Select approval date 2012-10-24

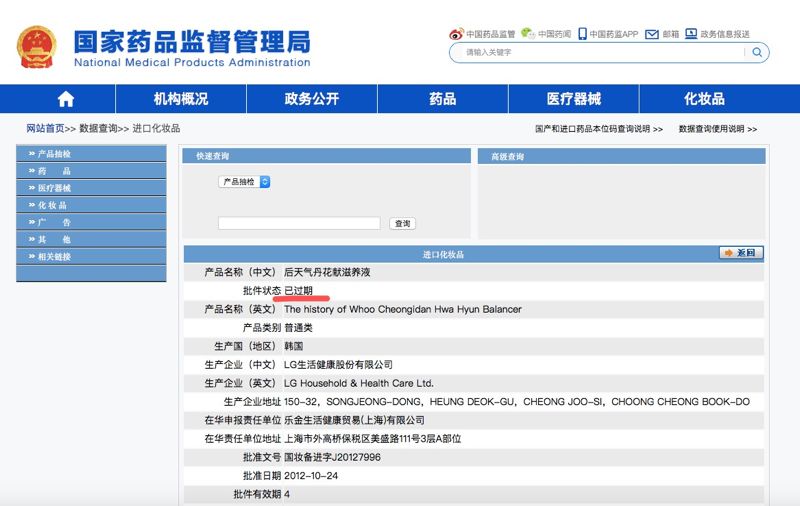[x=311, y=476]
